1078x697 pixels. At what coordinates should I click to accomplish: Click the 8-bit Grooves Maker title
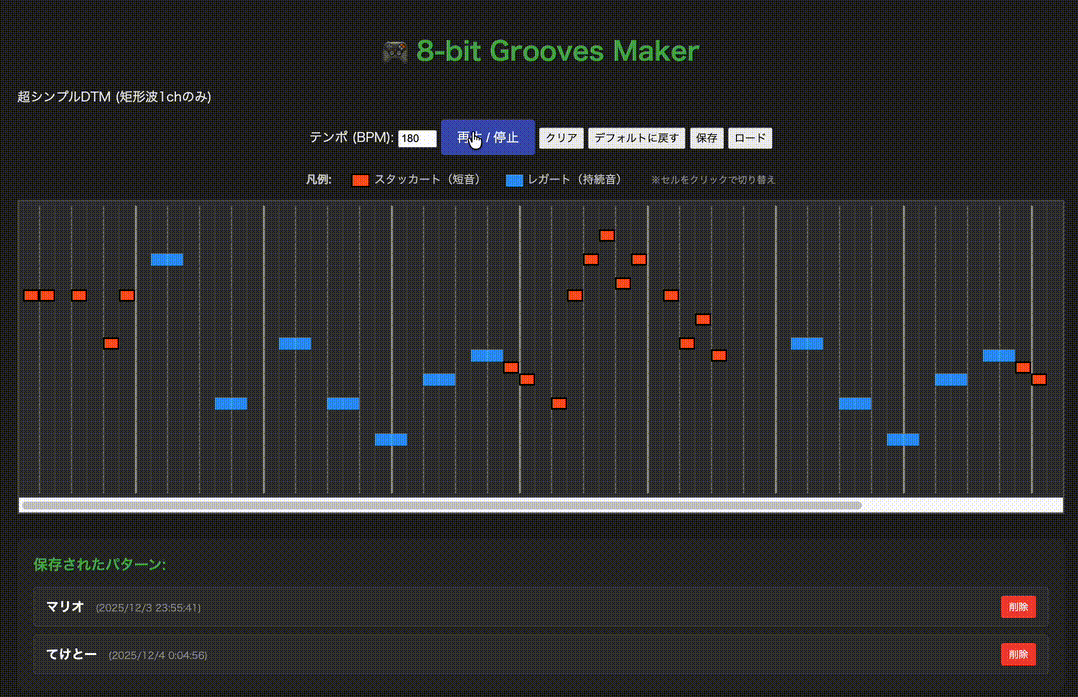click(558, 51)
